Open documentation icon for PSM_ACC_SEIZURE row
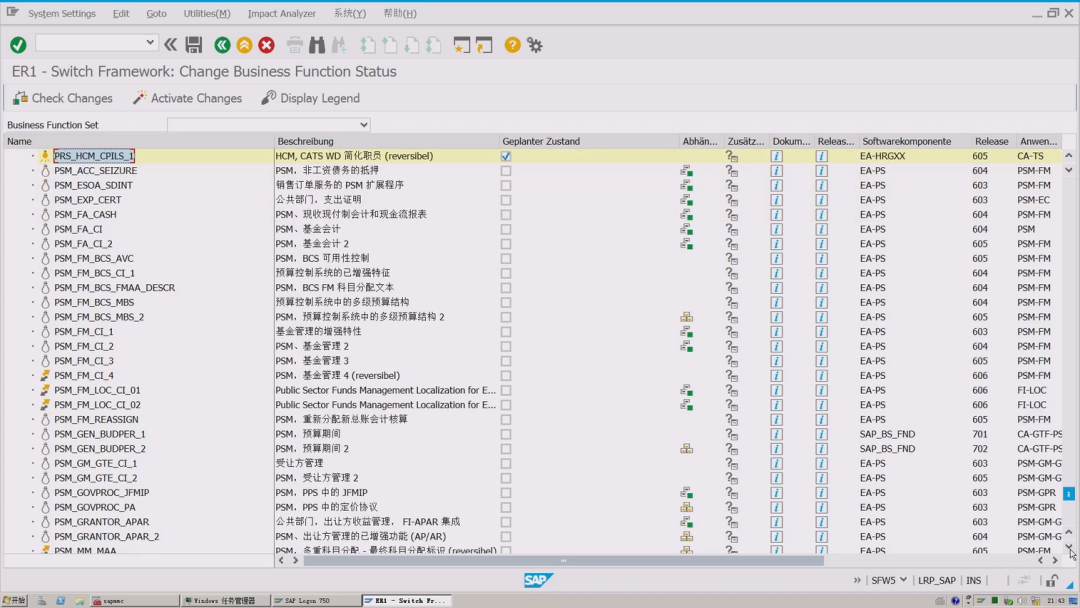This screenshot has width=1080, height=608. pyautogui.click(x=776, y=171)
